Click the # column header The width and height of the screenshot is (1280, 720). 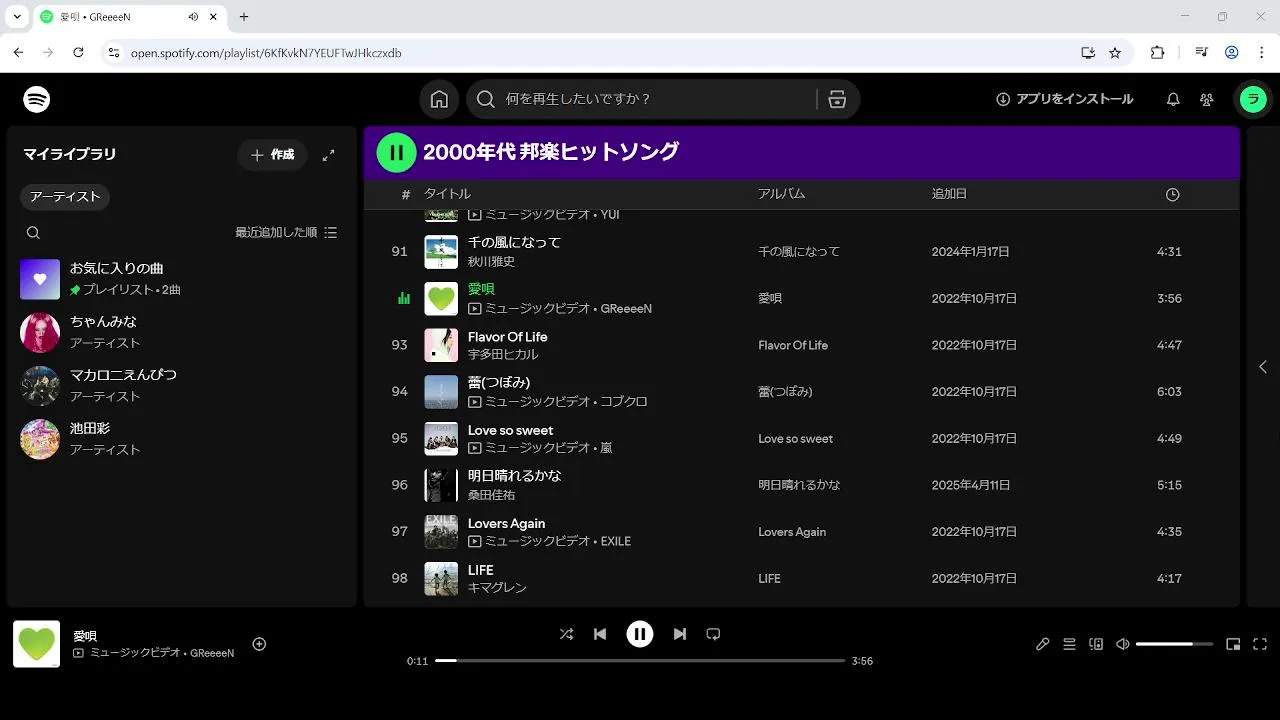pyautogui.click(x=406, y=194)
